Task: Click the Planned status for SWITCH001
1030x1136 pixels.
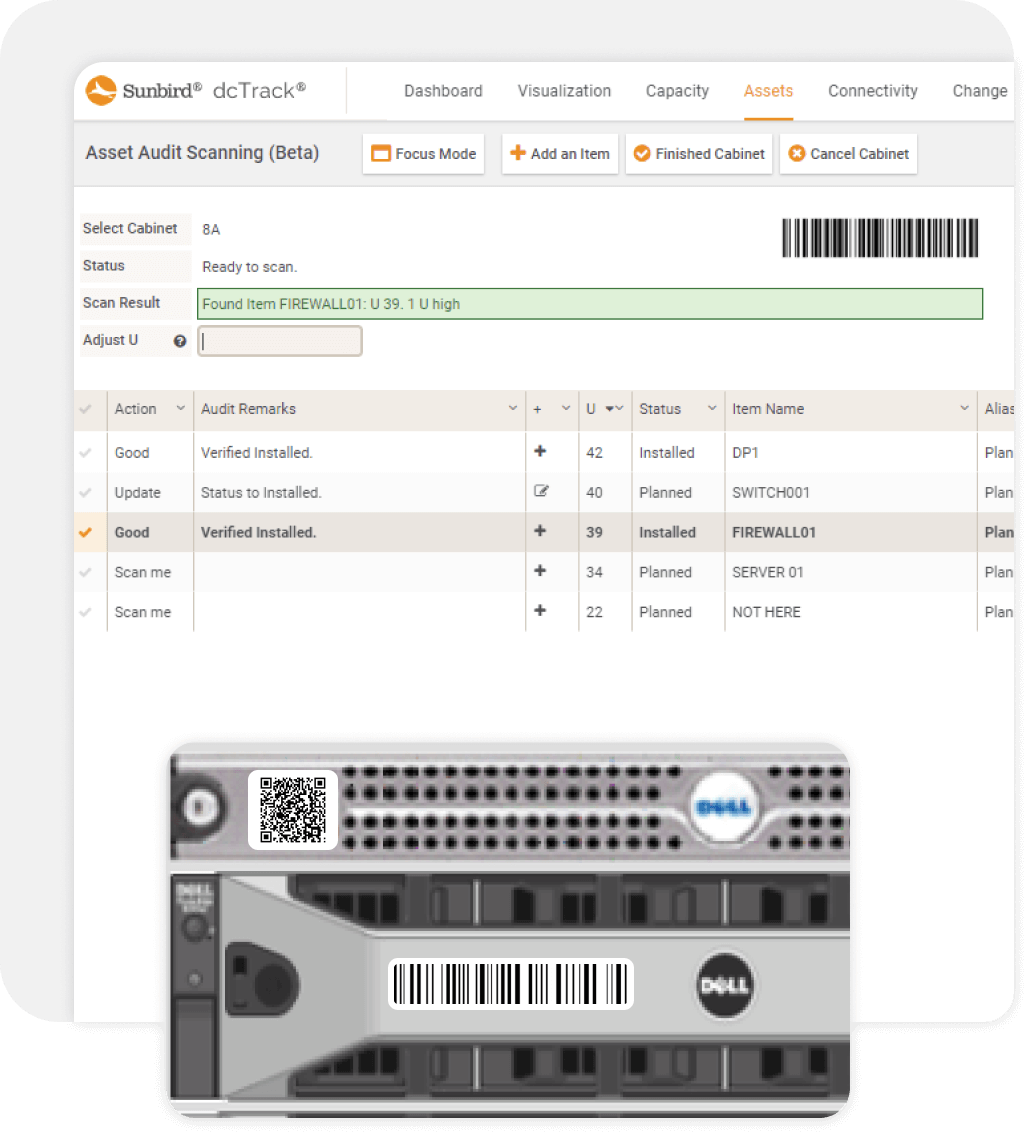Action: click(665, 493)
